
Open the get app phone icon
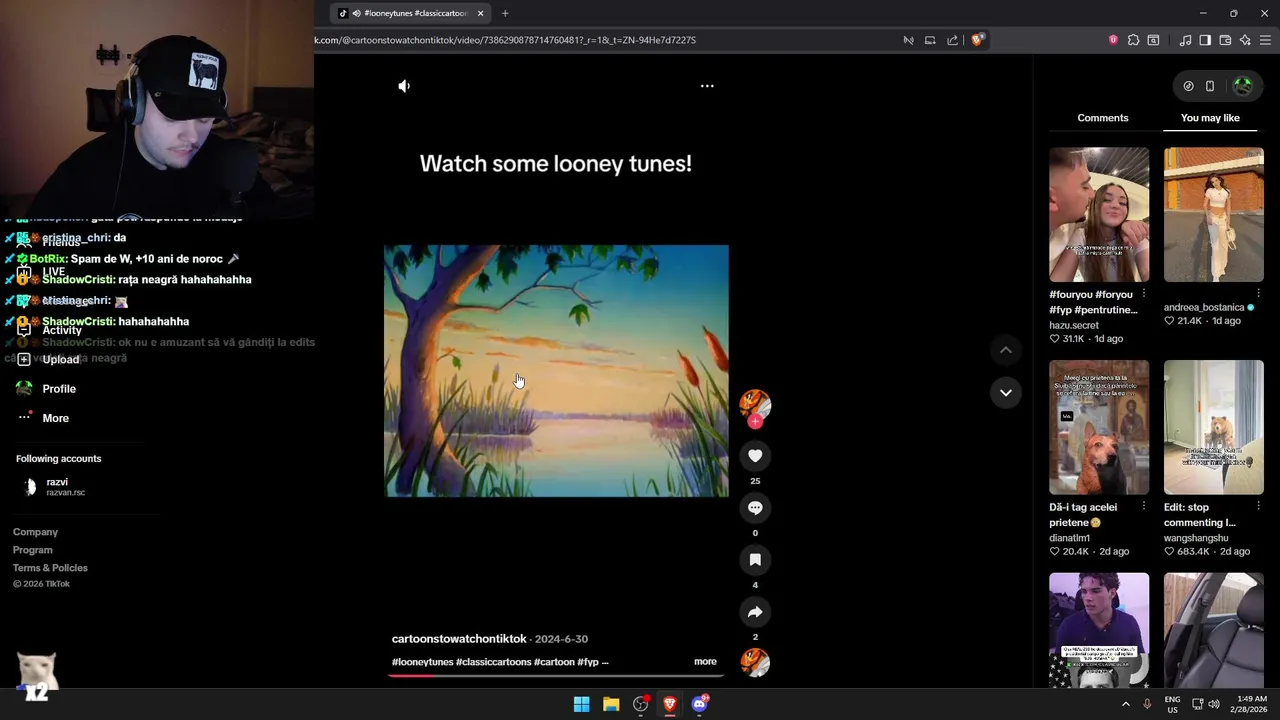(x=1210, y=86)
